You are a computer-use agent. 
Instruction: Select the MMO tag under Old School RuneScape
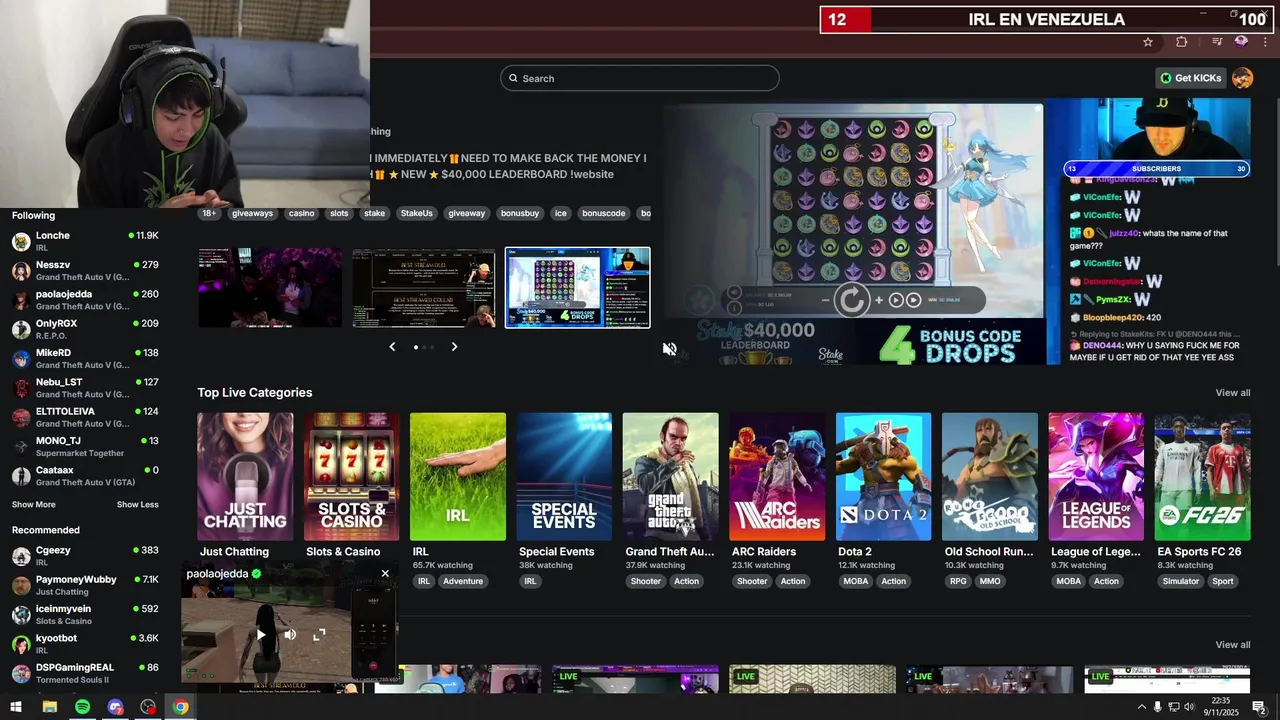(x=990, y=581)
